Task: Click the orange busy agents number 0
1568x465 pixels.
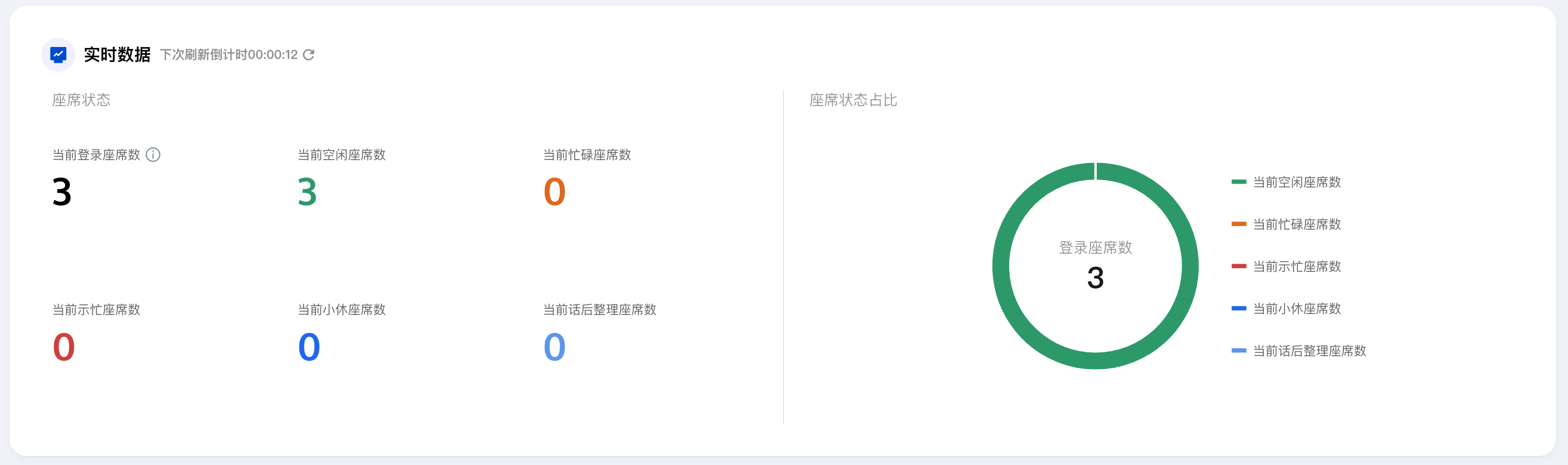Action: coord(554,192)
